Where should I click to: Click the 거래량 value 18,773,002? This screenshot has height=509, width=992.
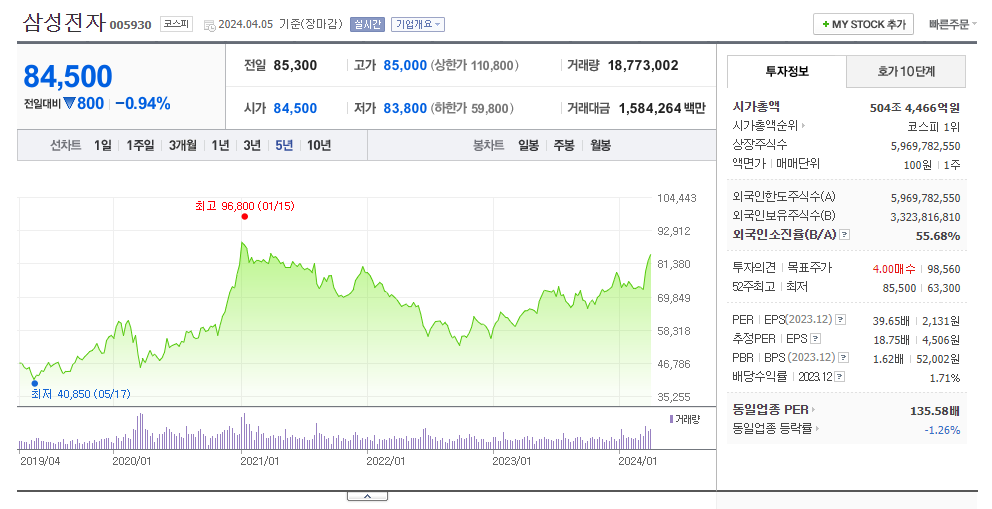tap(643, 65)
